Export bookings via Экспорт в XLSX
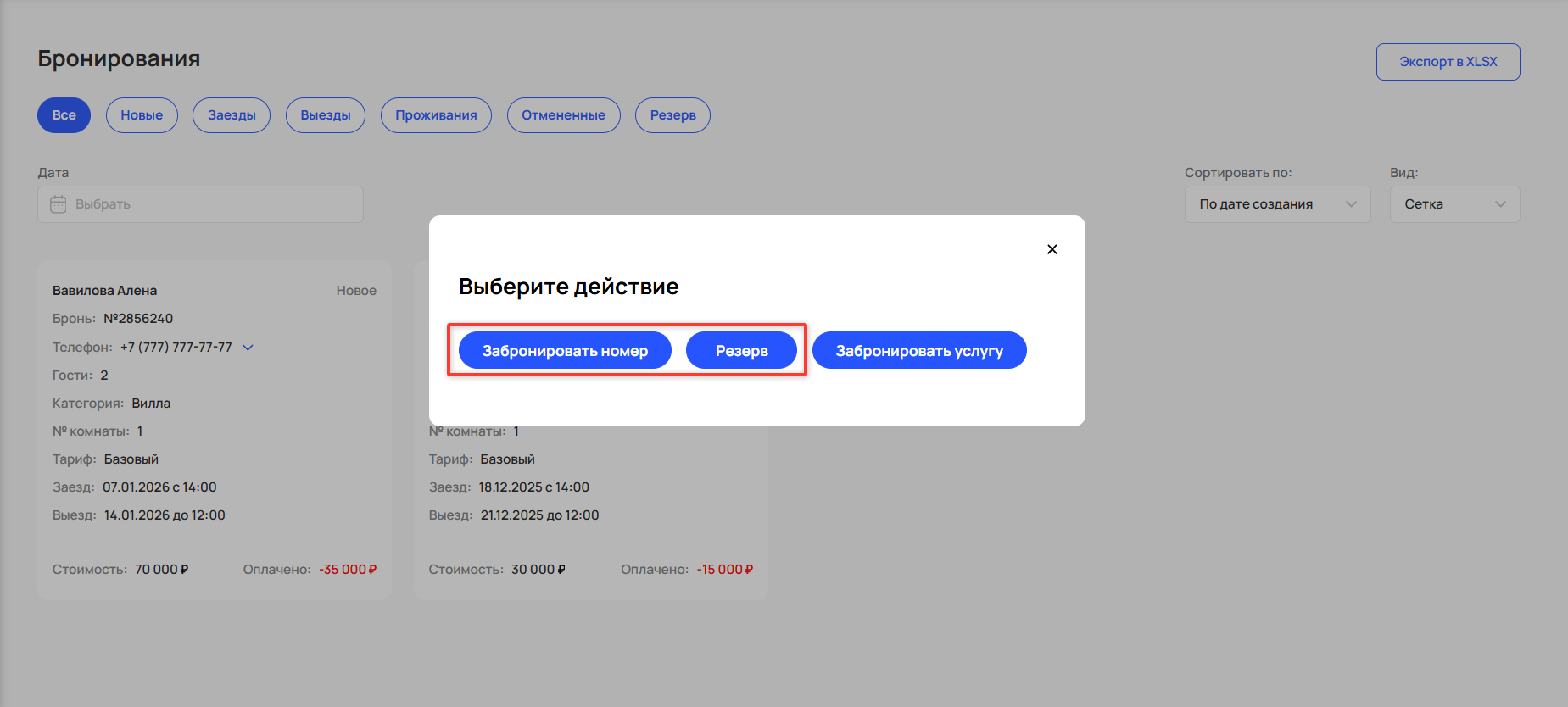The width and height of the screenshot is (1568, 707). pyautogui.click(x=1448, y=62)
